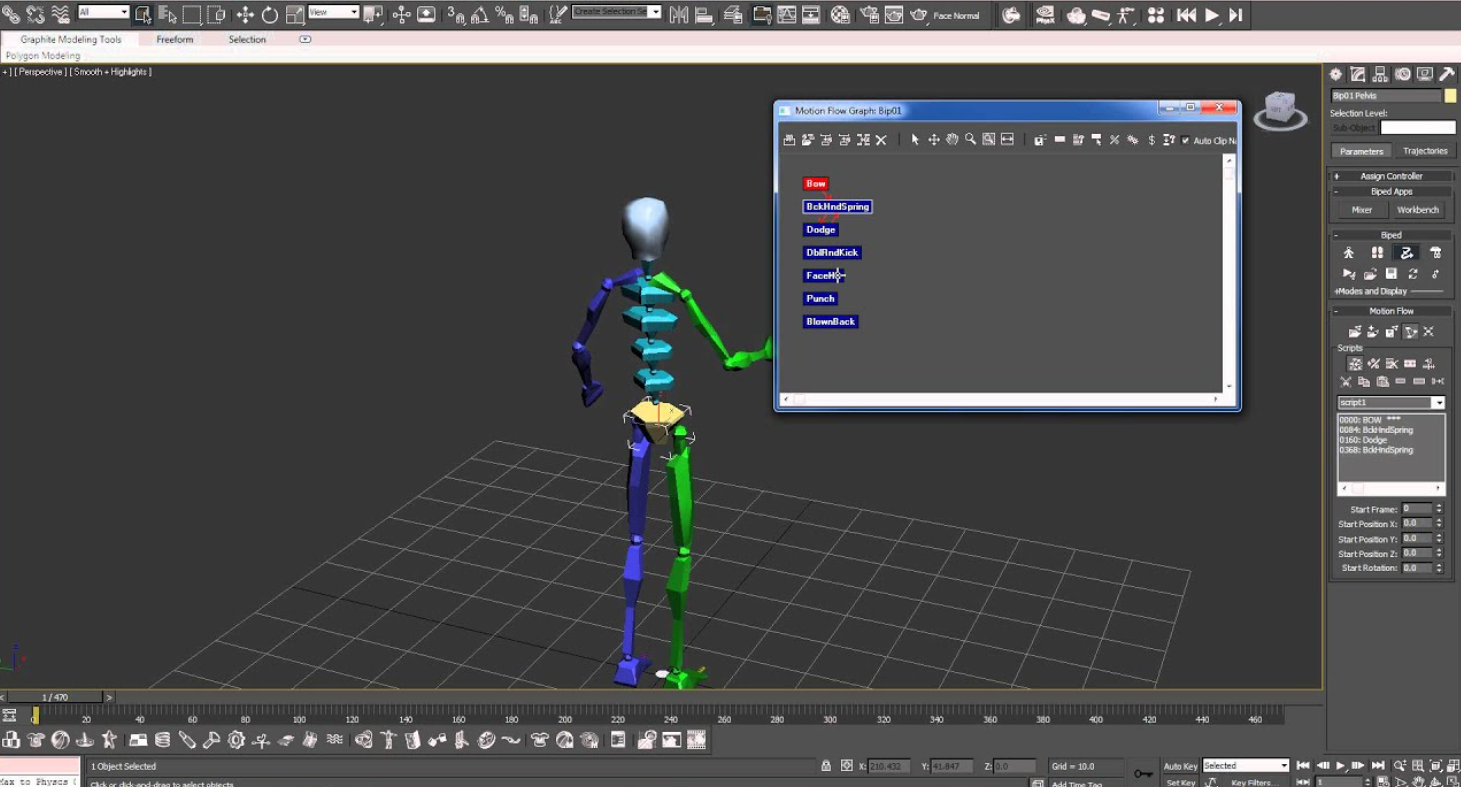Switch to the Freeform ribbon tab

click(174, 40)
